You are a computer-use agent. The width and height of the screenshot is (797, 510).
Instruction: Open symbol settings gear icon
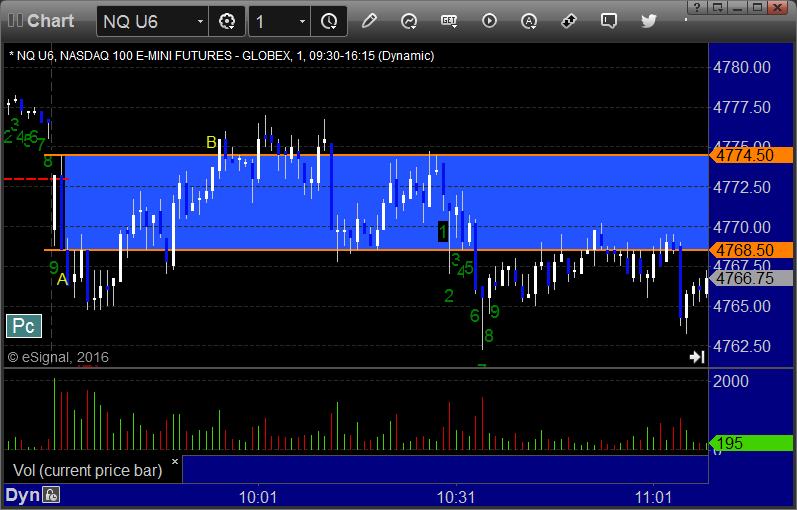point(227,21)
